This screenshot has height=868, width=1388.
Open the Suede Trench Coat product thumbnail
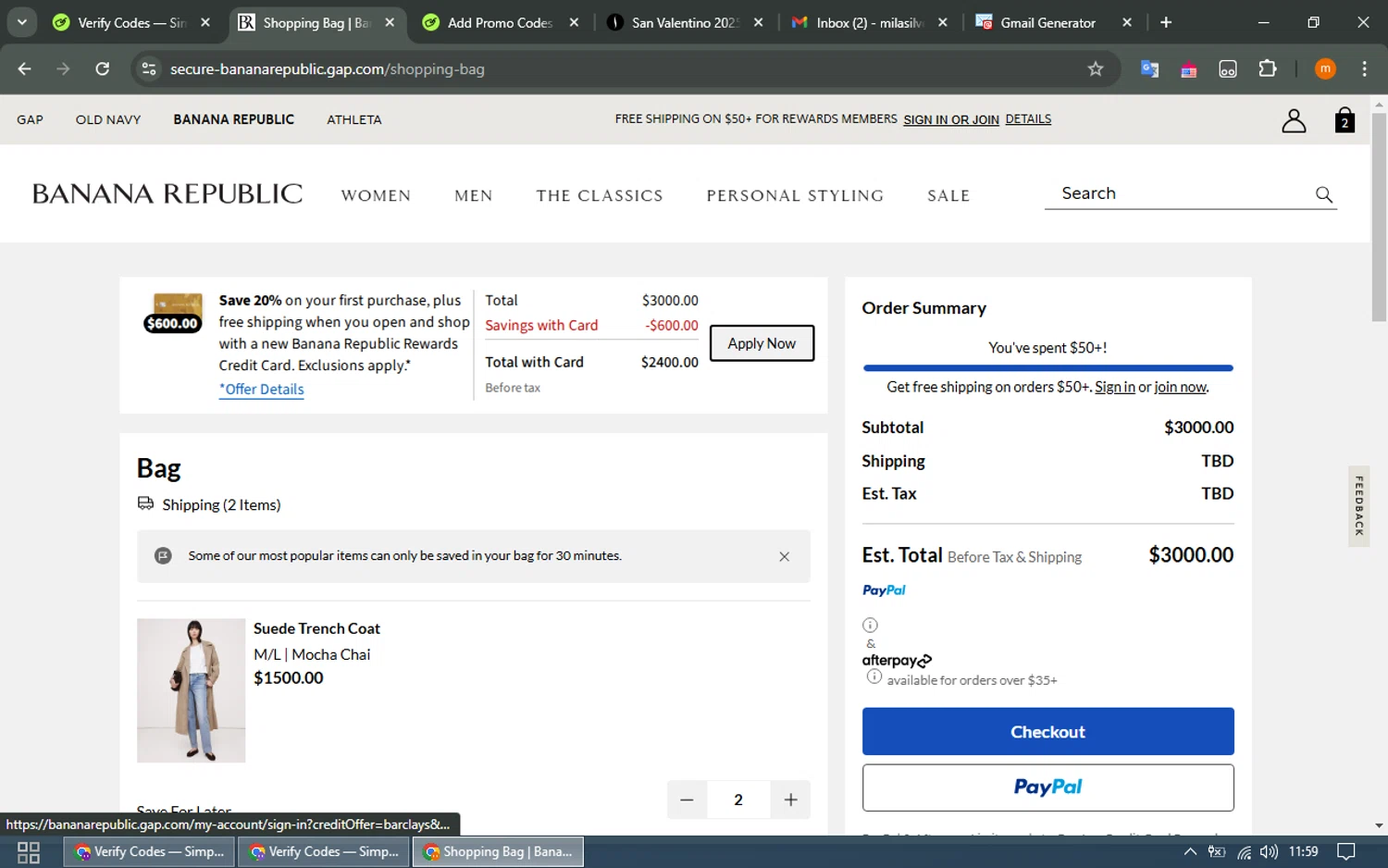(191, 690)
